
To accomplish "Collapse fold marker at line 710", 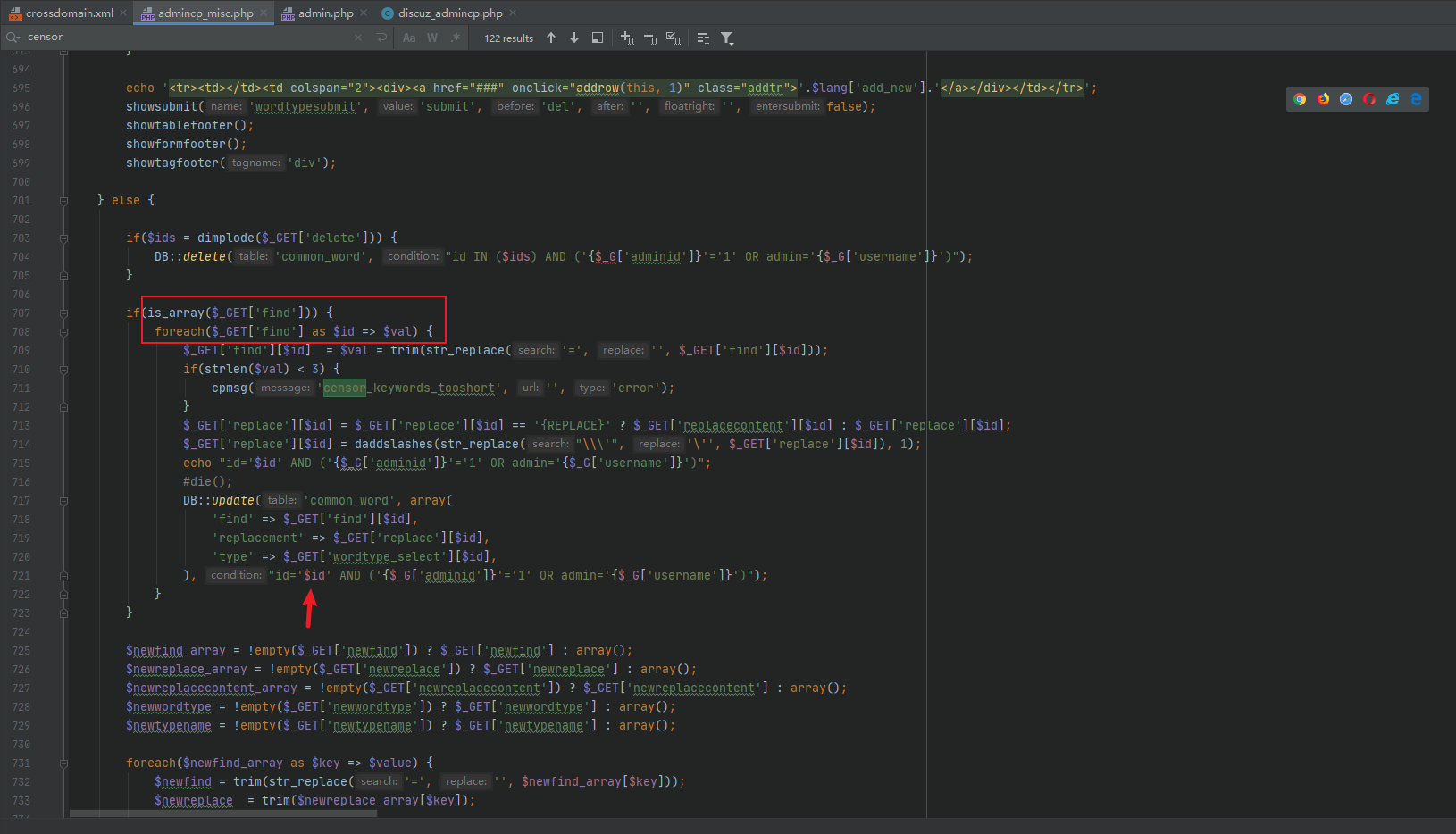I will click(x=63, y=370).
